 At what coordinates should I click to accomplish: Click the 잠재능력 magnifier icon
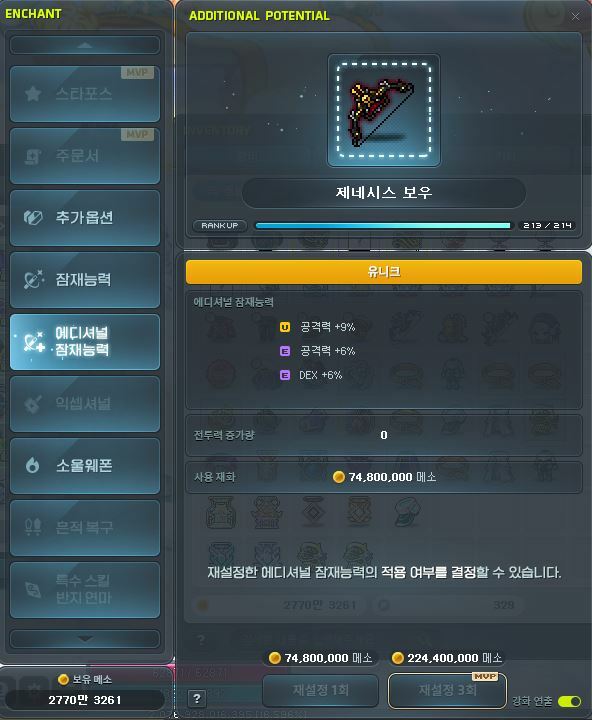tap(33, 279)
